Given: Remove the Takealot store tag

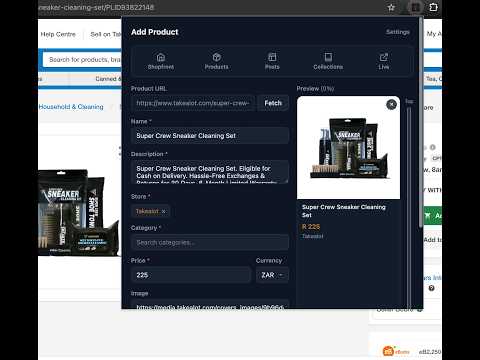Looking at the screenshot, I should (x=164, y=211).
